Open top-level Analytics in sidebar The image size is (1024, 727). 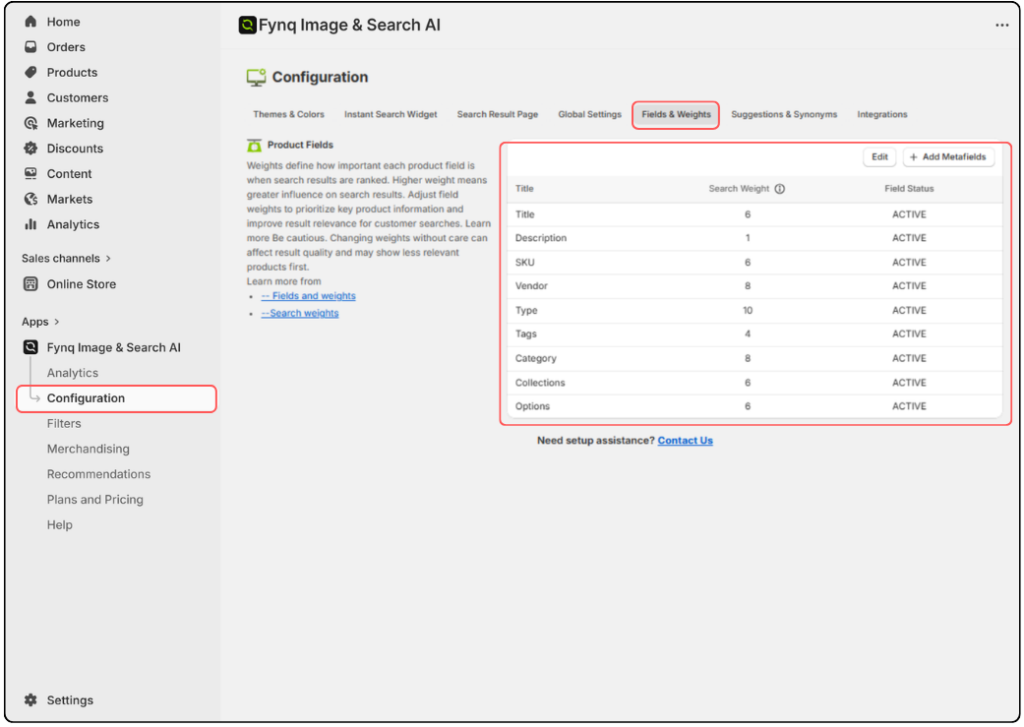(x=73, y=225)
